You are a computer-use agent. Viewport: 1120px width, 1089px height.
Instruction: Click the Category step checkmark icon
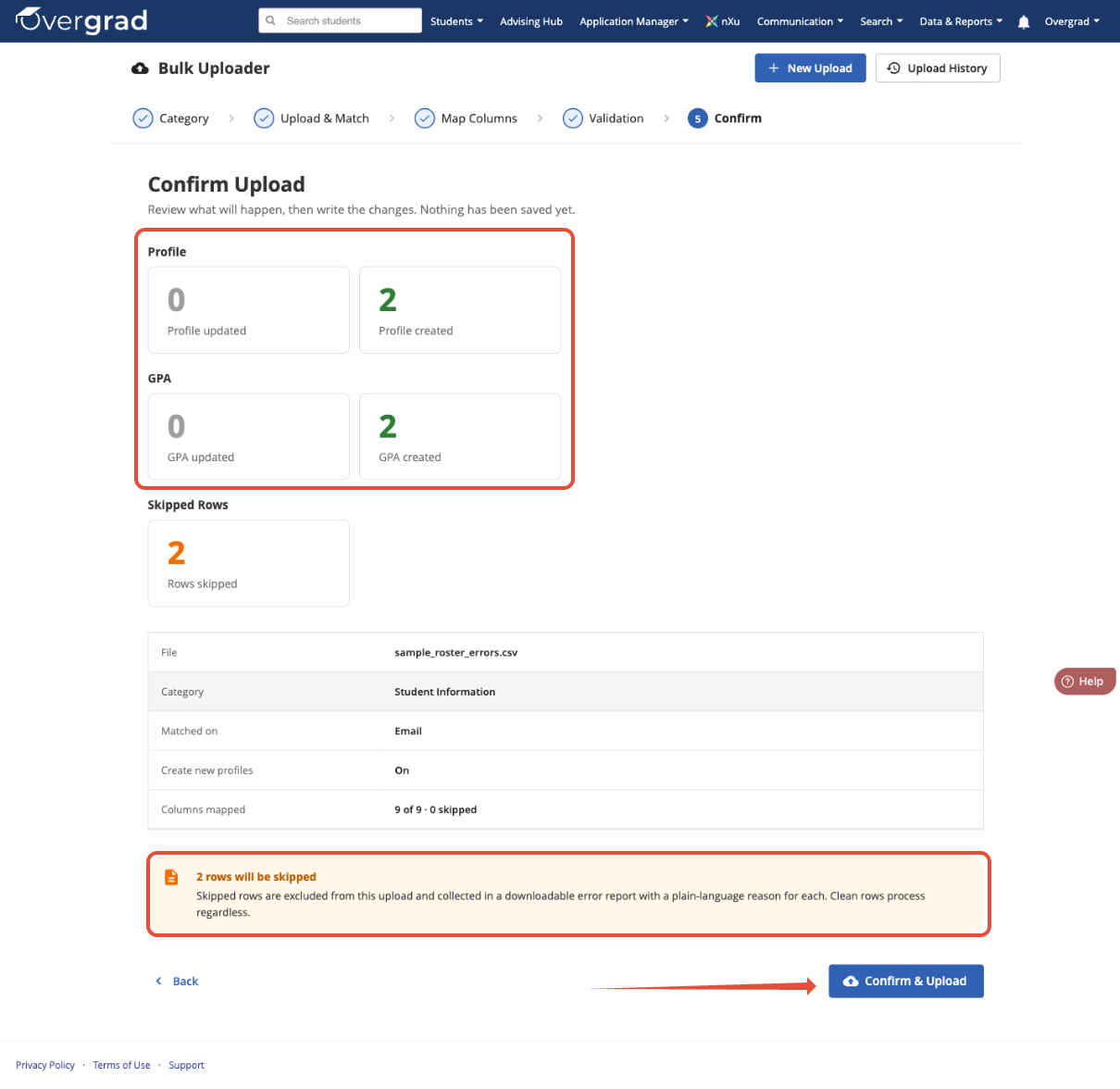[143, 119]
